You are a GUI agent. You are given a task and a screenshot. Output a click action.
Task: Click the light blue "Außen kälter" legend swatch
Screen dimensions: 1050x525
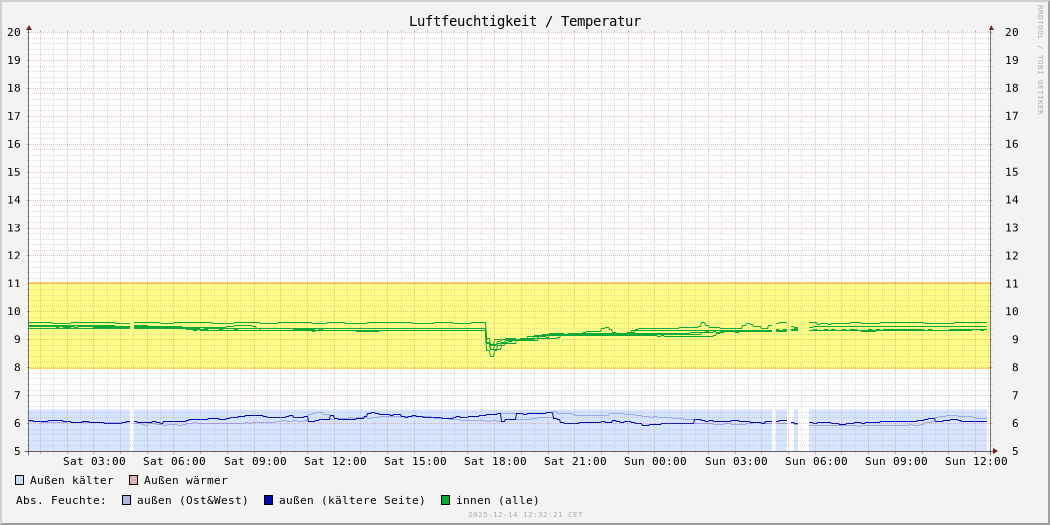point(19,480)
